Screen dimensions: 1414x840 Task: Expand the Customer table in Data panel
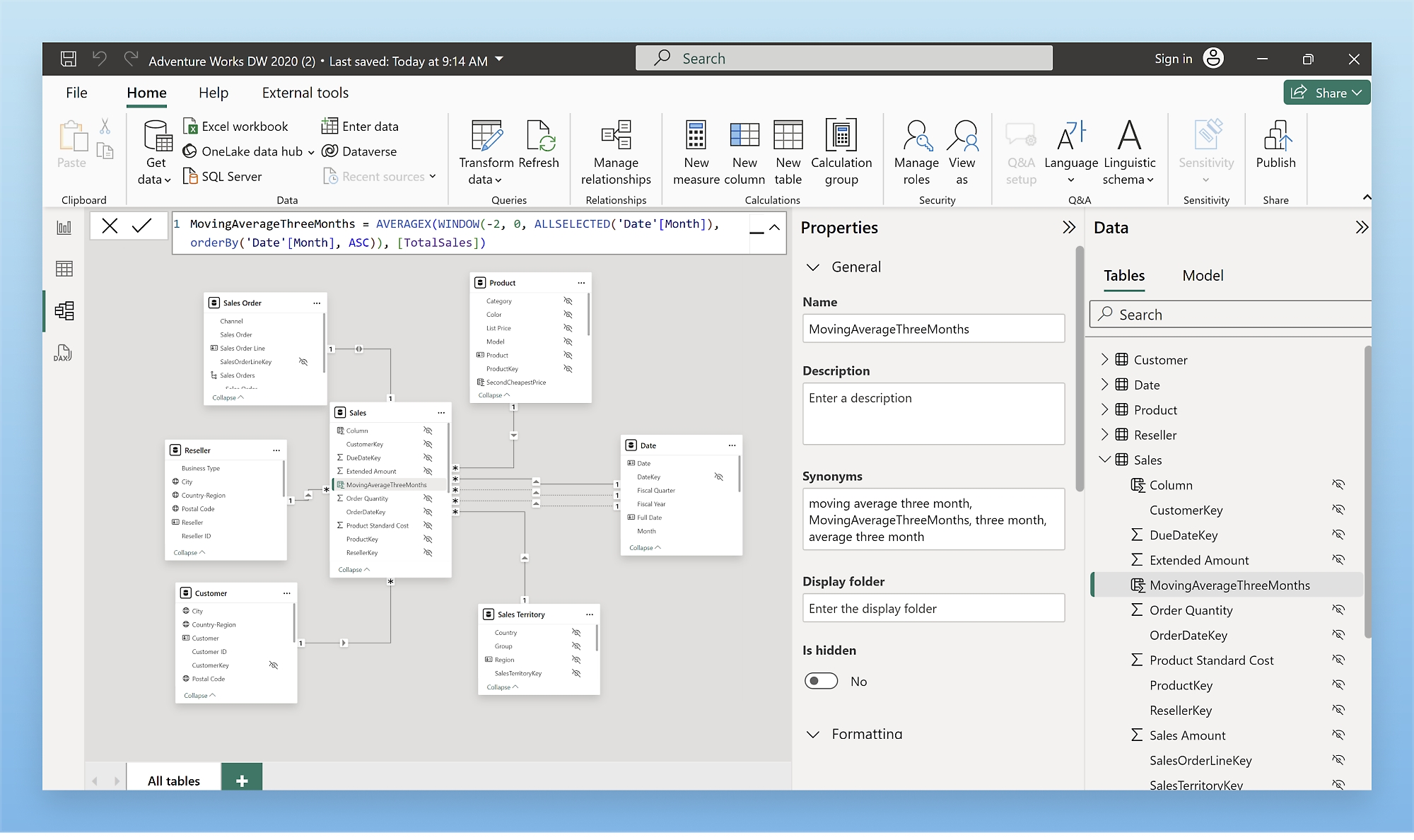[1104, 359]
